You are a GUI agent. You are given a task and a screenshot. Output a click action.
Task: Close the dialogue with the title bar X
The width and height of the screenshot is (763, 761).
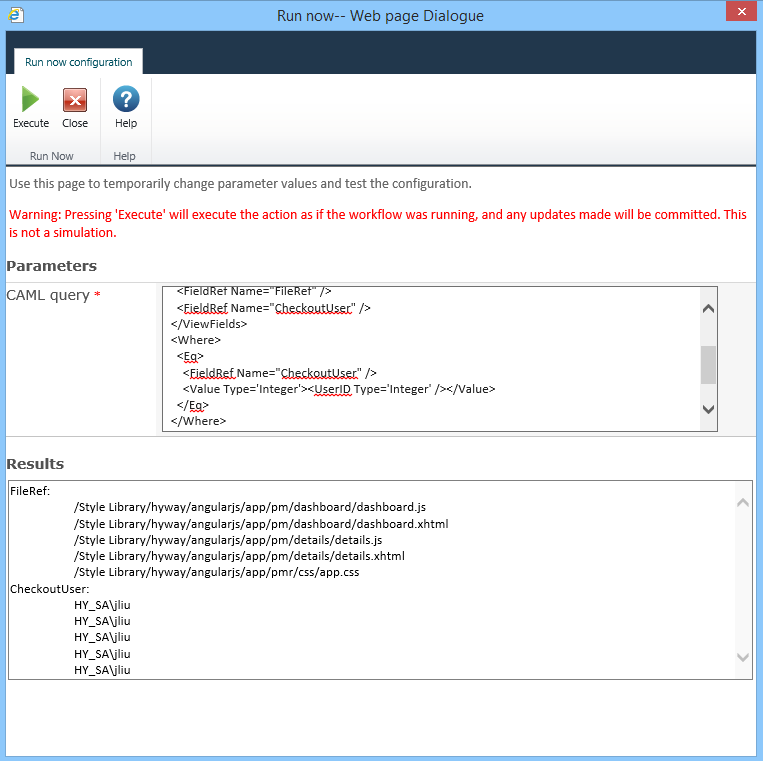click(739, 14)
